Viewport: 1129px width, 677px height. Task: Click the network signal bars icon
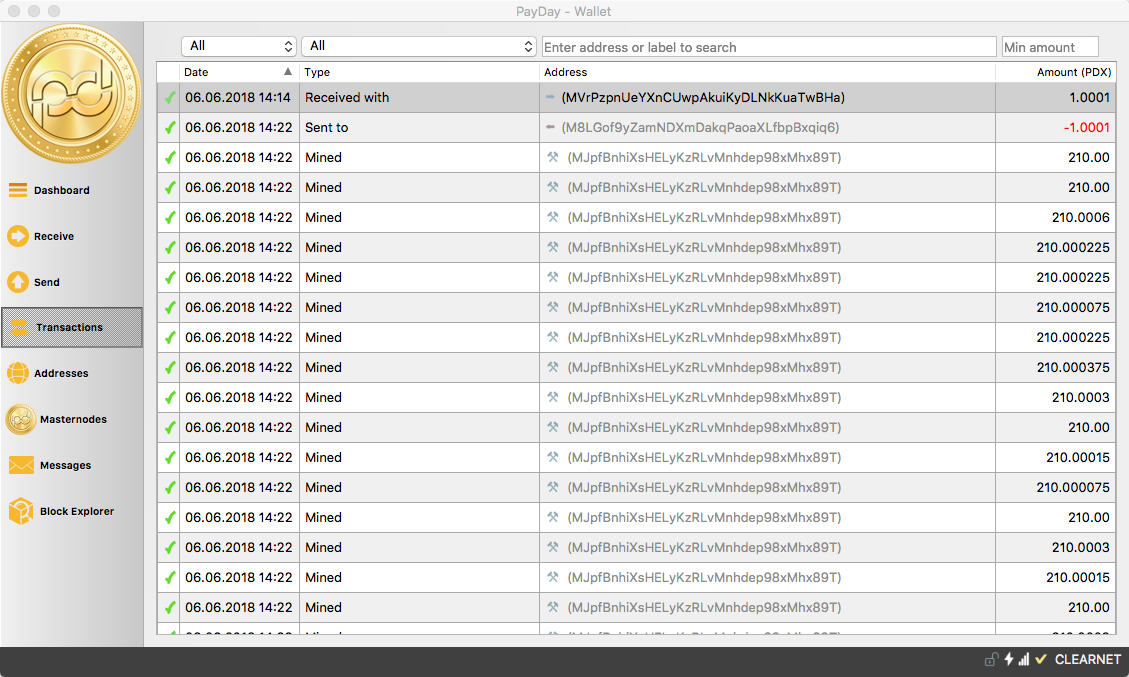coord(1023,659)
